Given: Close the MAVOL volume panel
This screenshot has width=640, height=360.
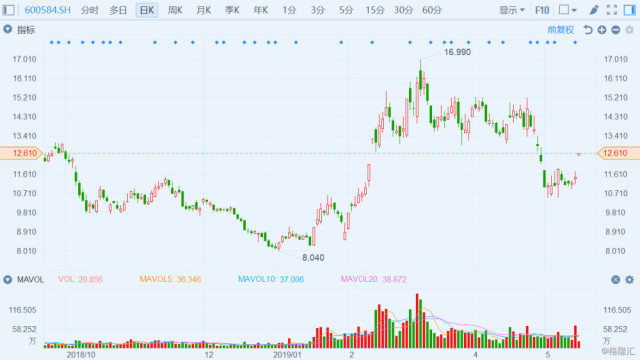Looking at the screenshot, I should coord(616,280).
